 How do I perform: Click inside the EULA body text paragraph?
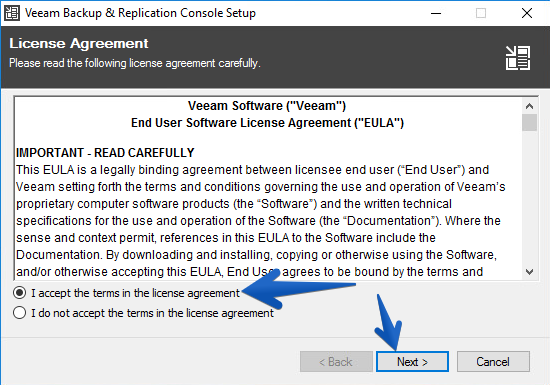[261, 221]
